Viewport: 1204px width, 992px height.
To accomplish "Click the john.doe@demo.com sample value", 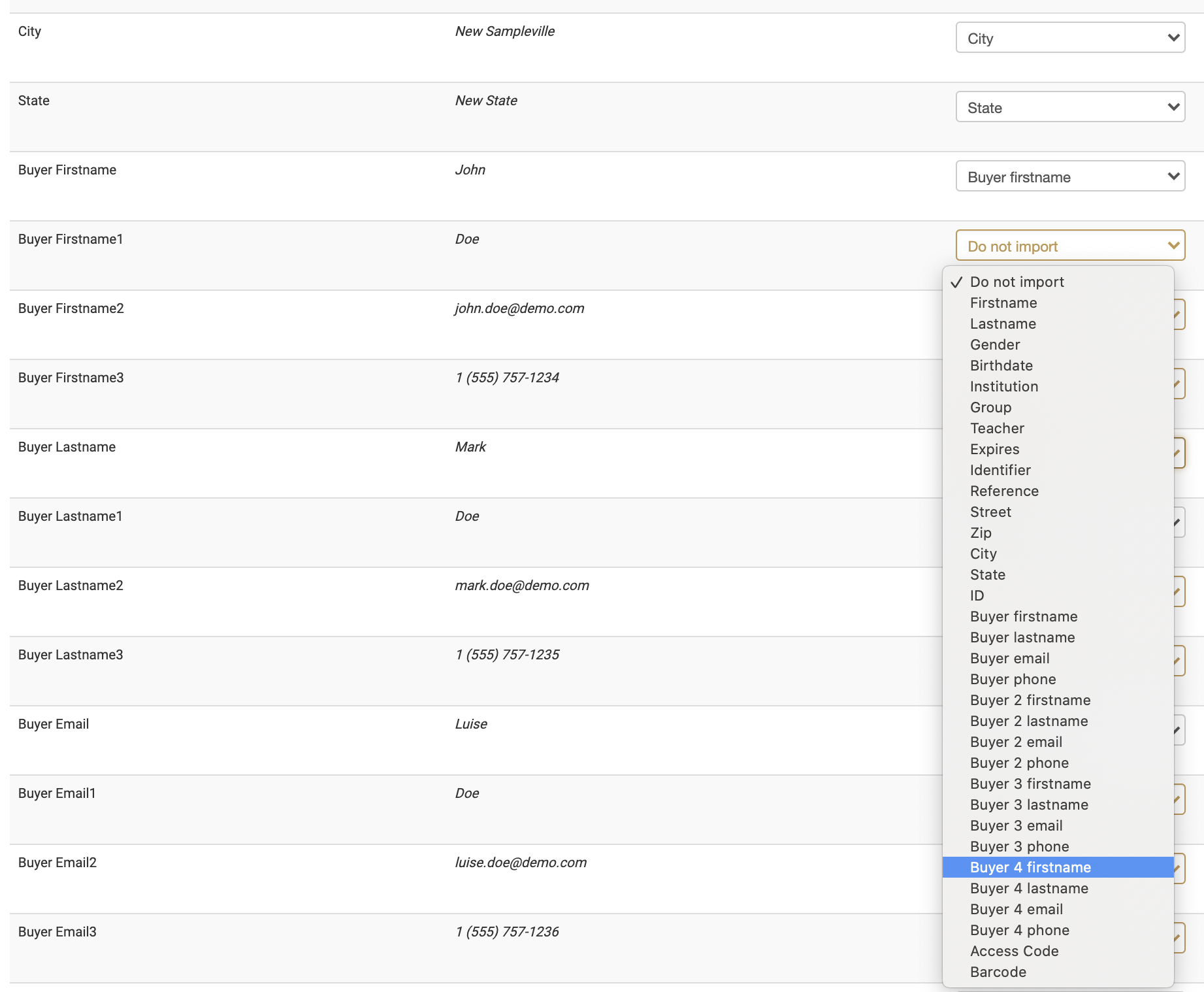I will pyautogui.click(x=519, y=308).
